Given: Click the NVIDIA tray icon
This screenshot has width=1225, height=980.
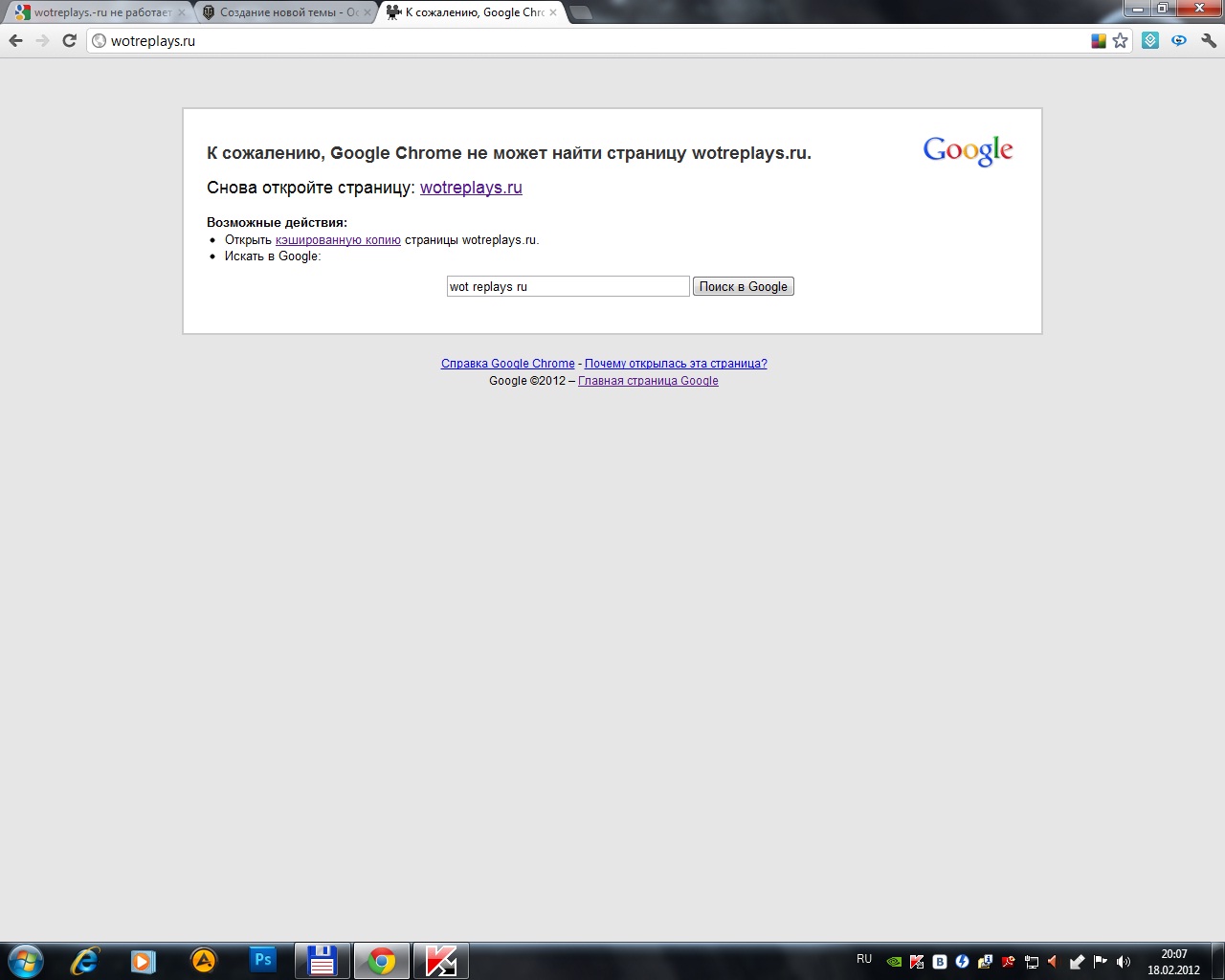Looking at the screenshot, I should coord(894,962).
